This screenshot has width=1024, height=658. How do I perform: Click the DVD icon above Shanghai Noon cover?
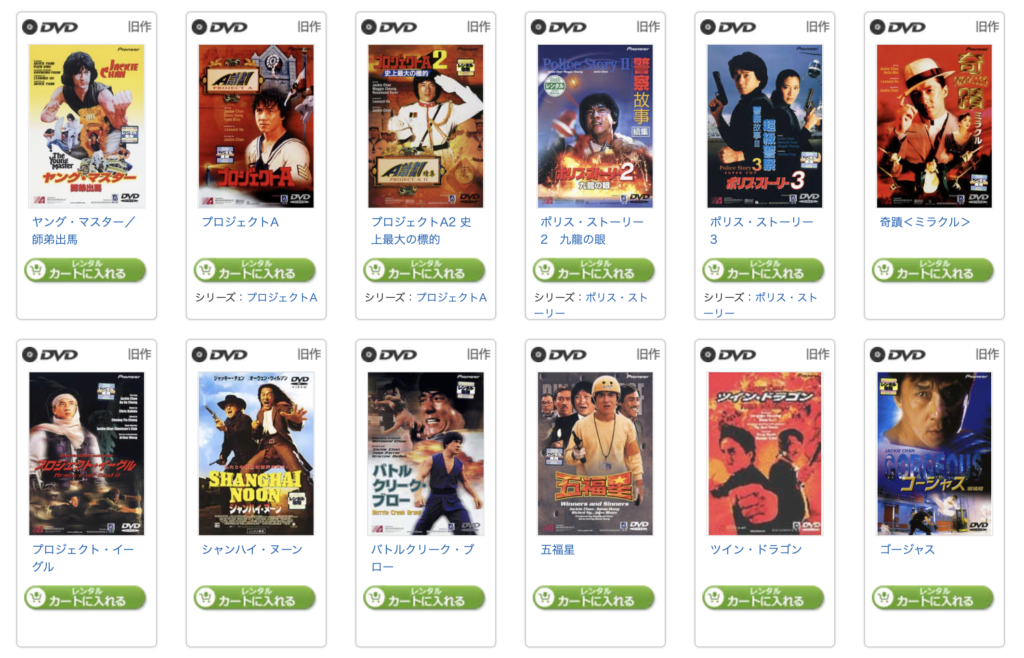(219, 354)
